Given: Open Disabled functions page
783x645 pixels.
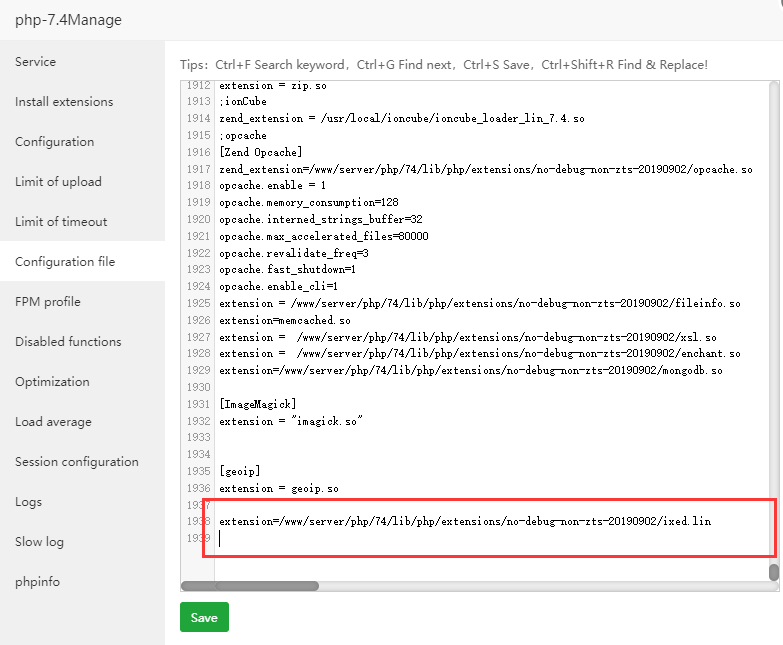Looking at the screenshot, I should tap(68, 342).
